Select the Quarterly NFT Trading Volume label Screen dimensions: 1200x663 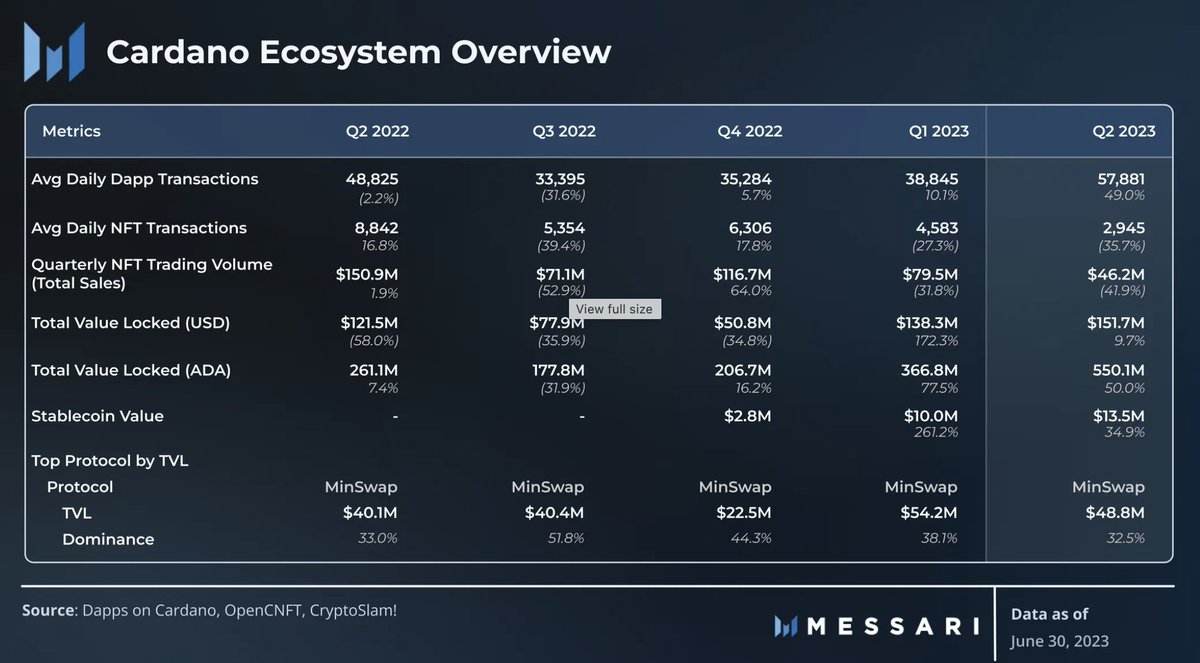[x=152, y=274]
